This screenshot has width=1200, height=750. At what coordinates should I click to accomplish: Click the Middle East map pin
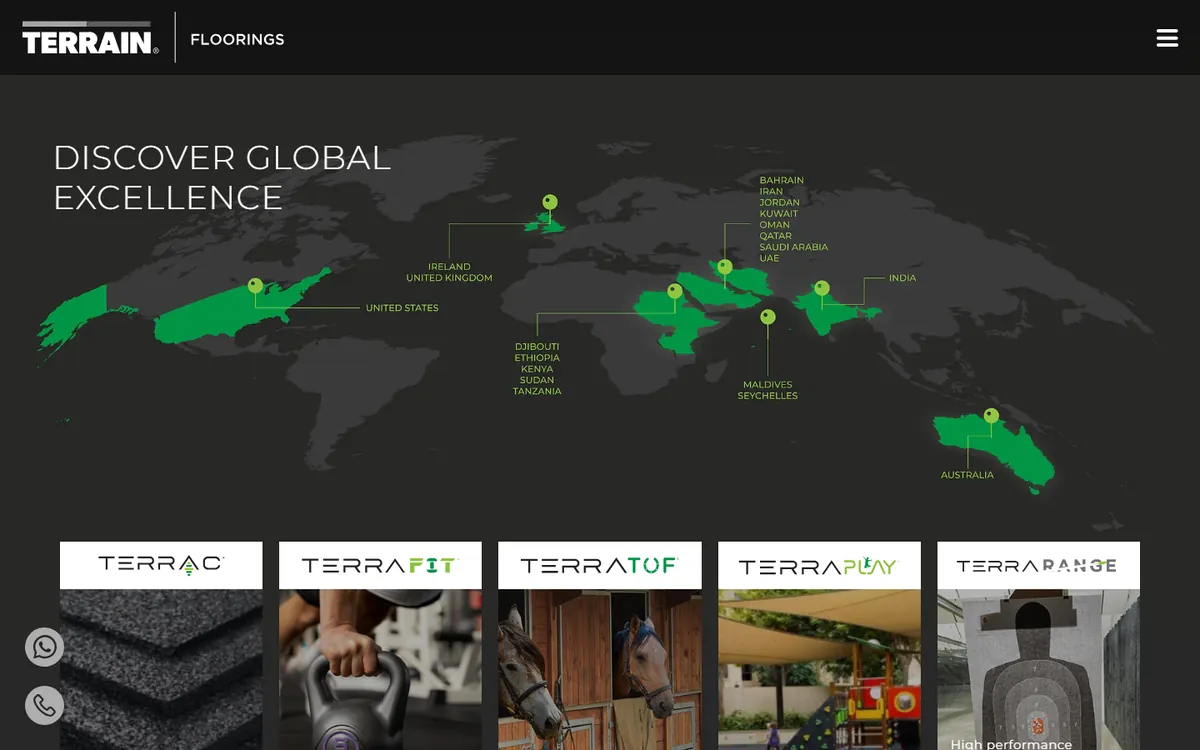[724, 267]
